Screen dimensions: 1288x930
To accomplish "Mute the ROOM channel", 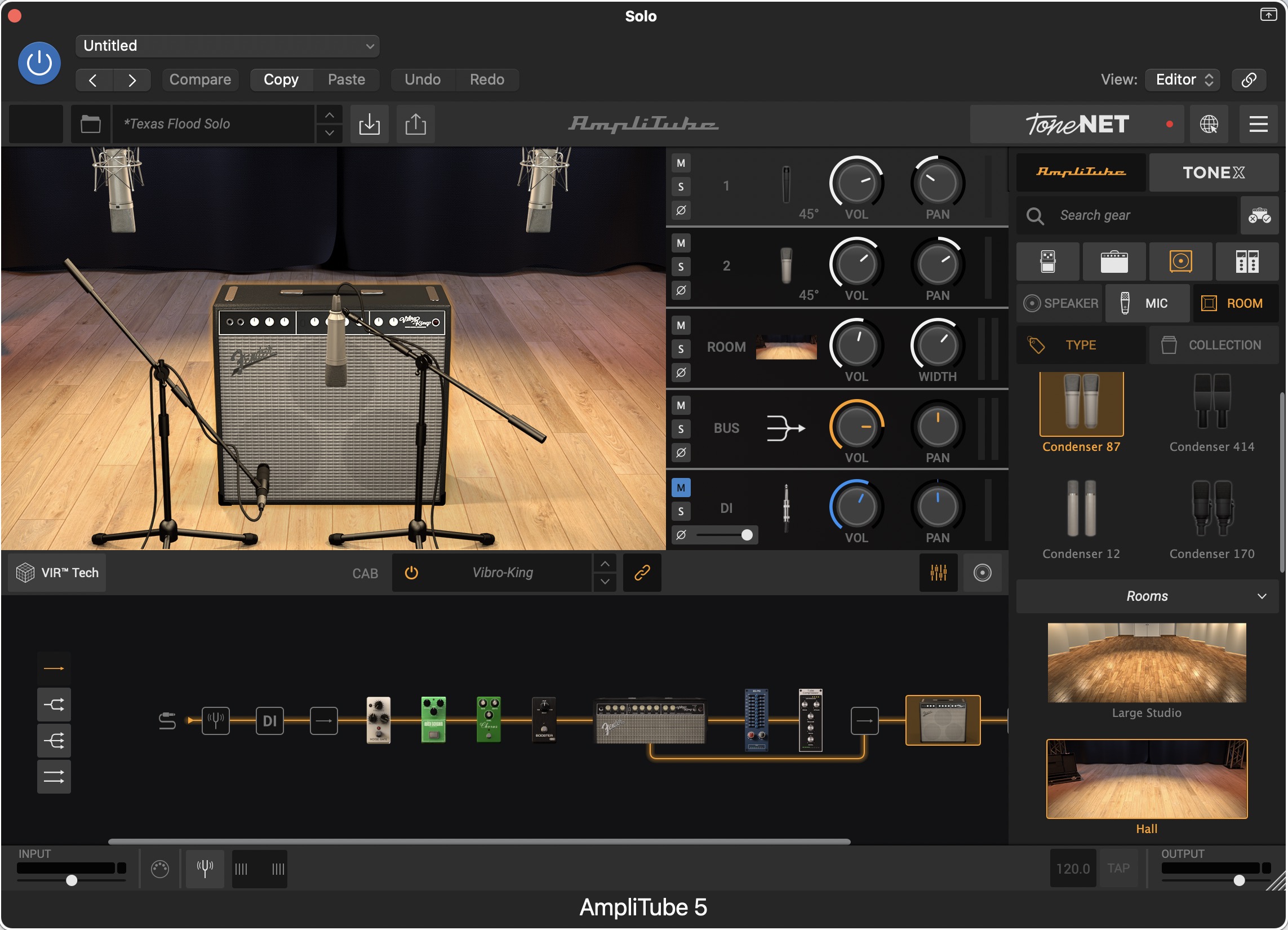I will [681, 326].
